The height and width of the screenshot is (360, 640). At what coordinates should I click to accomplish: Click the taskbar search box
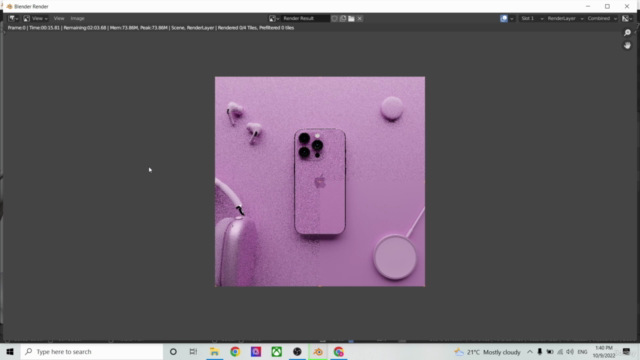[x=92, y=351]
